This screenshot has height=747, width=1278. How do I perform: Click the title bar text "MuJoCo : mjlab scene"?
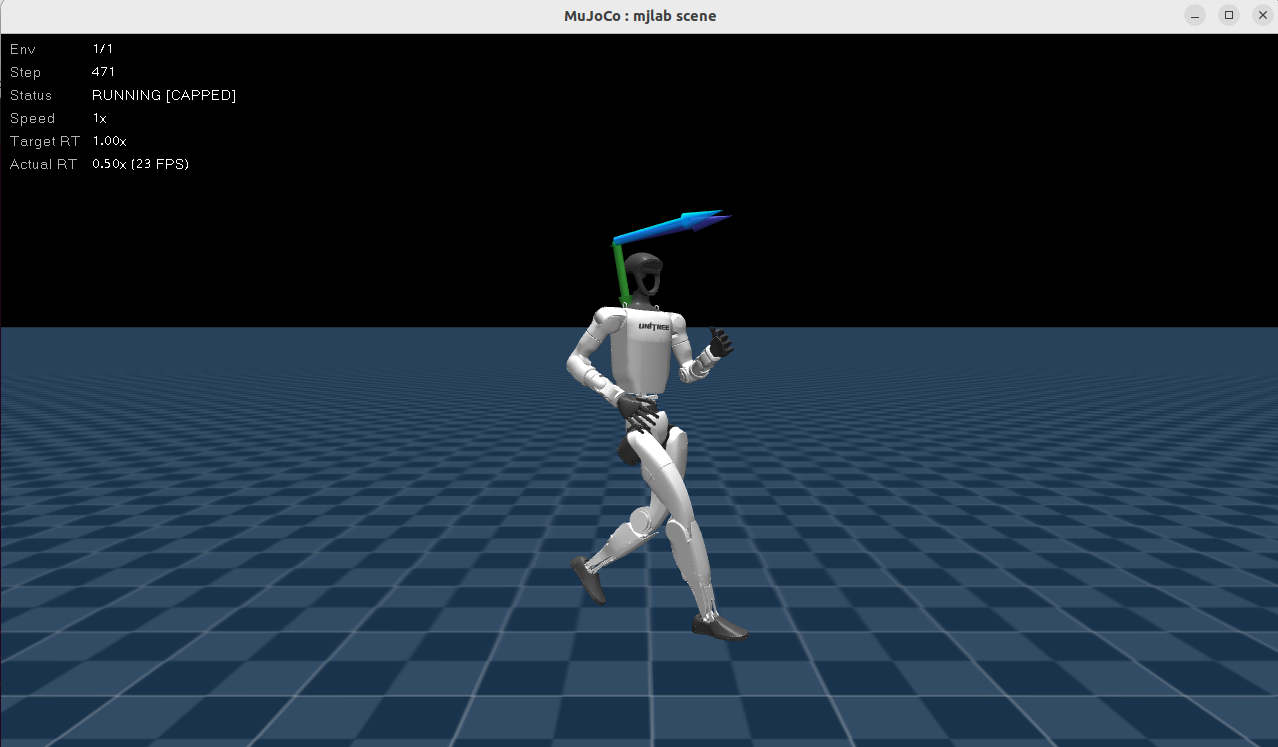(x=640, y=15)
